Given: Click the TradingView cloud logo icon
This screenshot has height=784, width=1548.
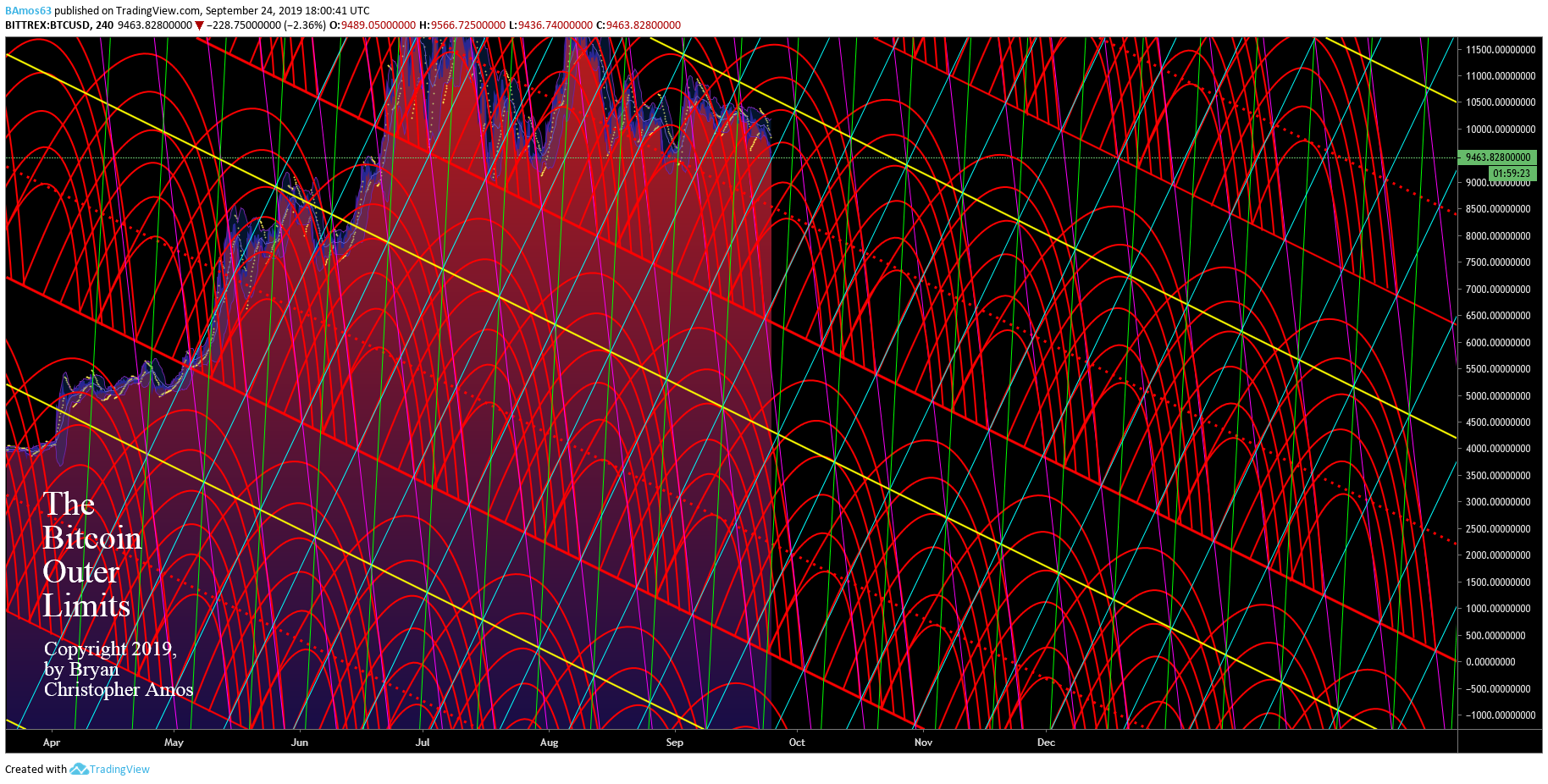Looking at the screenshot, I should click(79, 769).
